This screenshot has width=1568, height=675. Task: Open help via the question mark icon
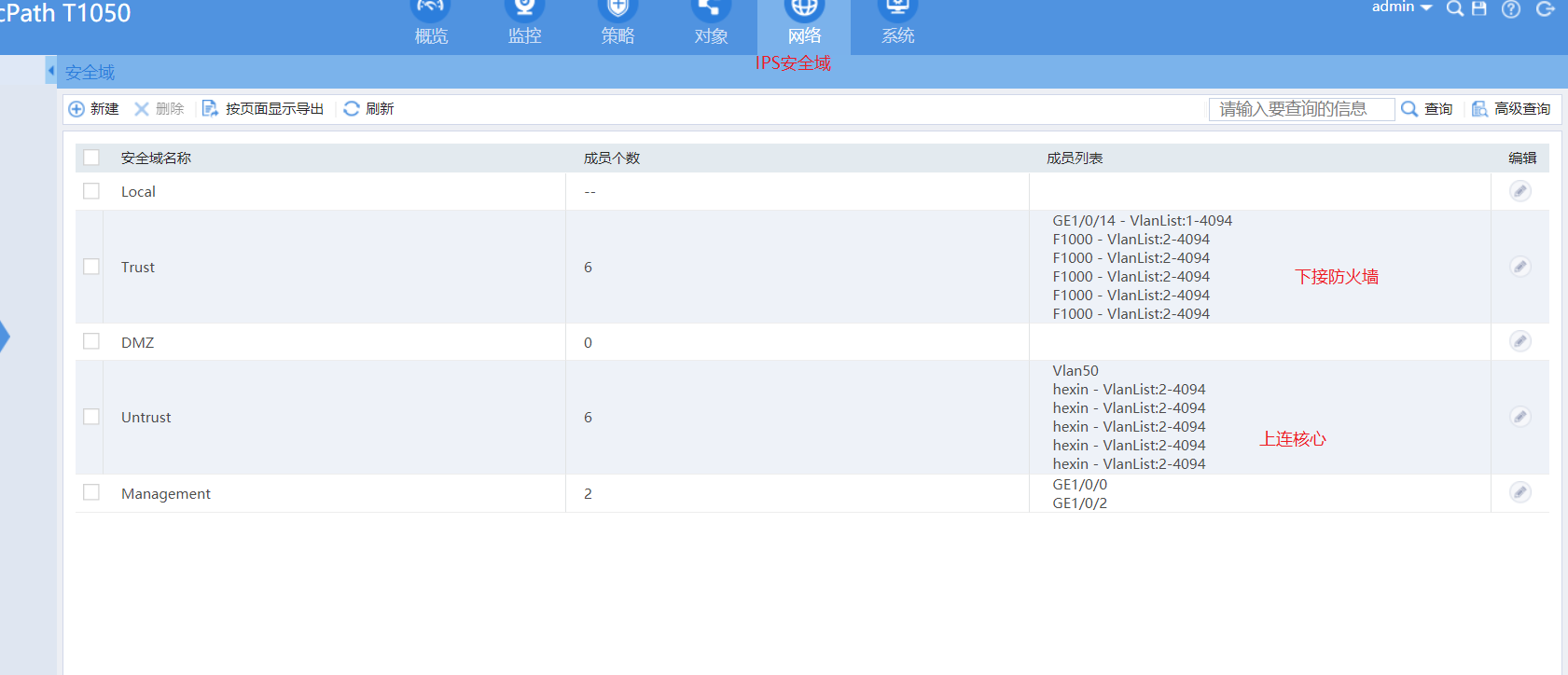(x=1511, y=8)
